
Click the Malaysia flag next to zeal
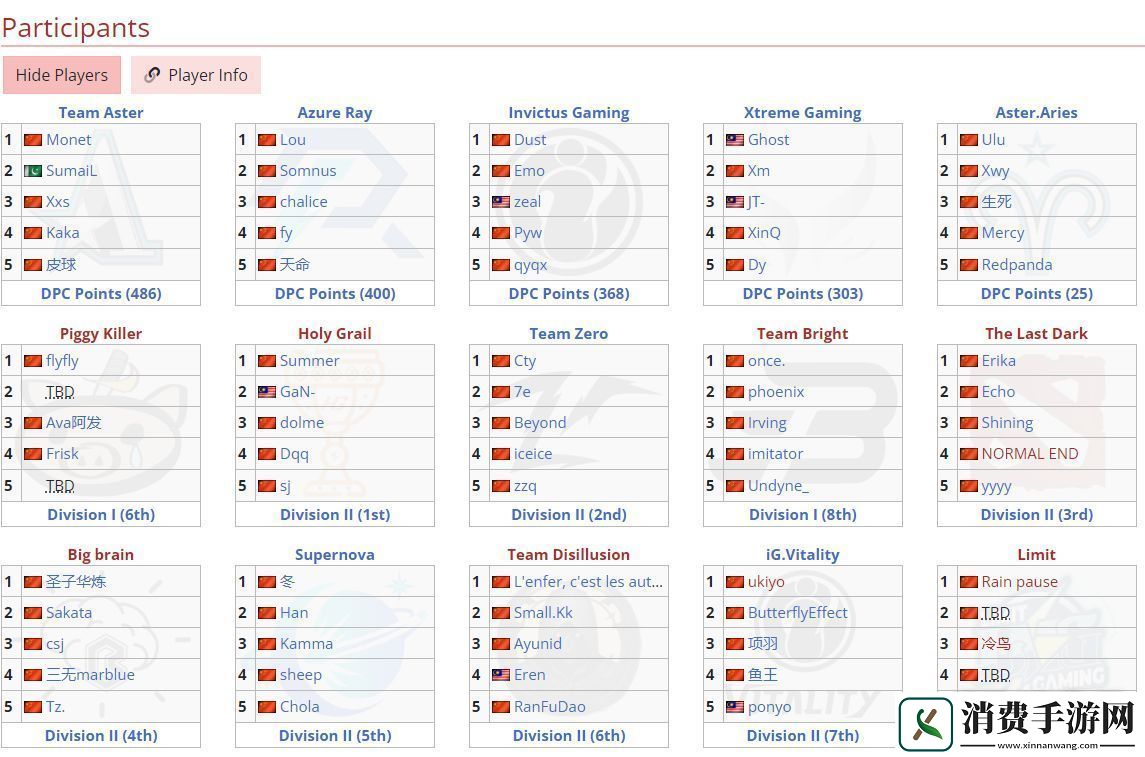click(501, 202)
